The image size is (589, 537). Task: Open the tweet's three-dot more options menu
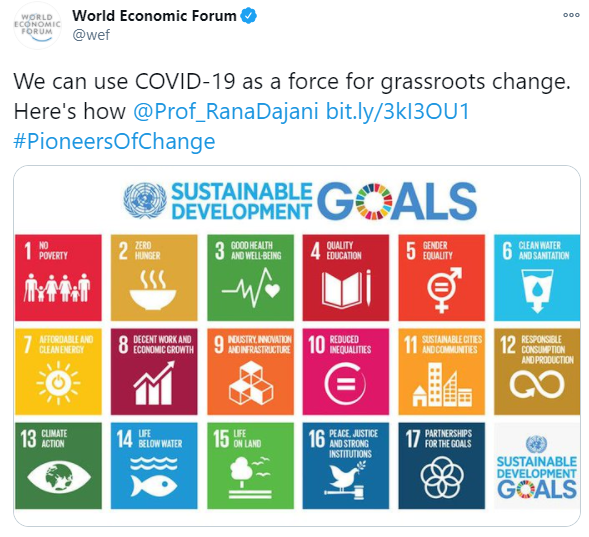tap(571, 15)
